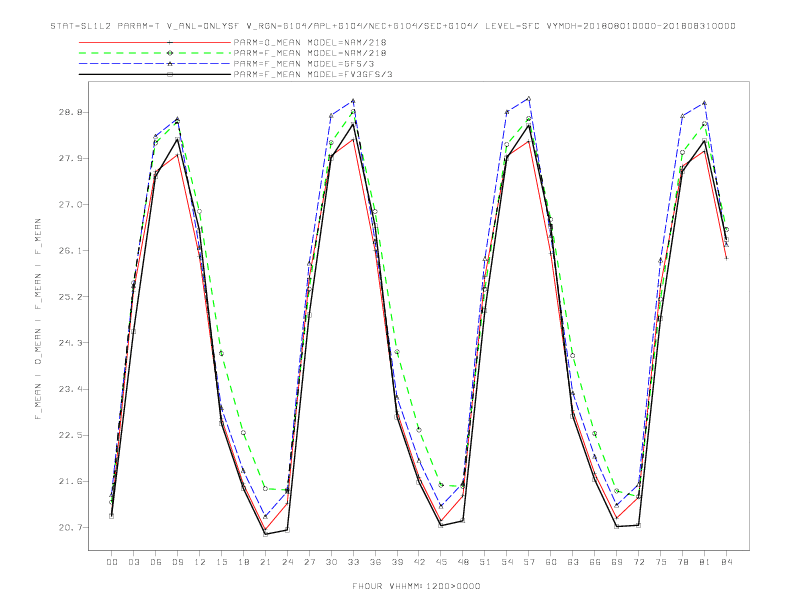Click x-axis forecast hour 21
792x612 pixels.
coord(265,562)
